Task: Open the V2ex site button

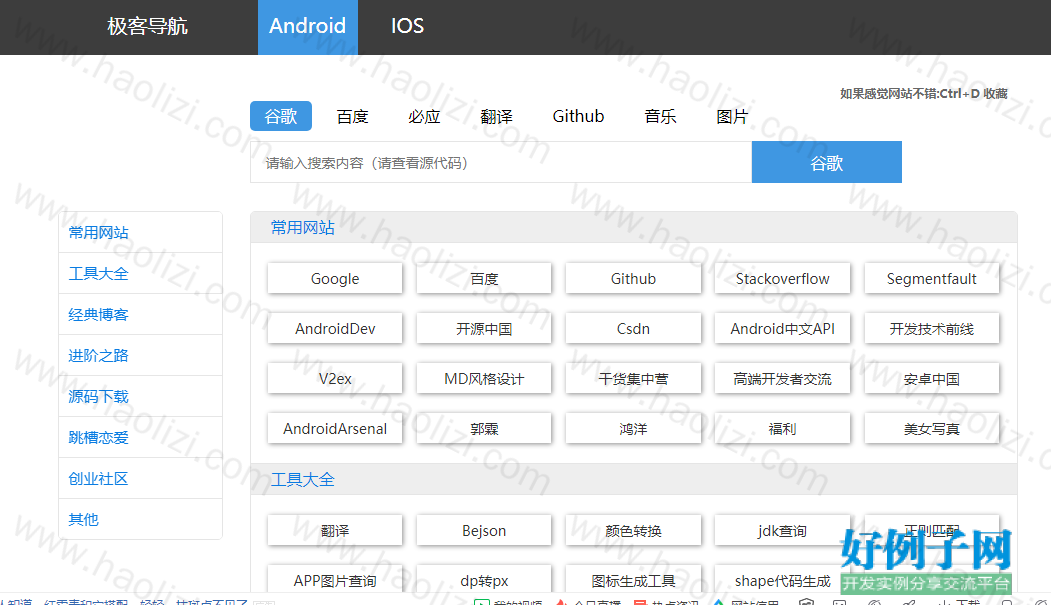Action: tap(335, 379)
